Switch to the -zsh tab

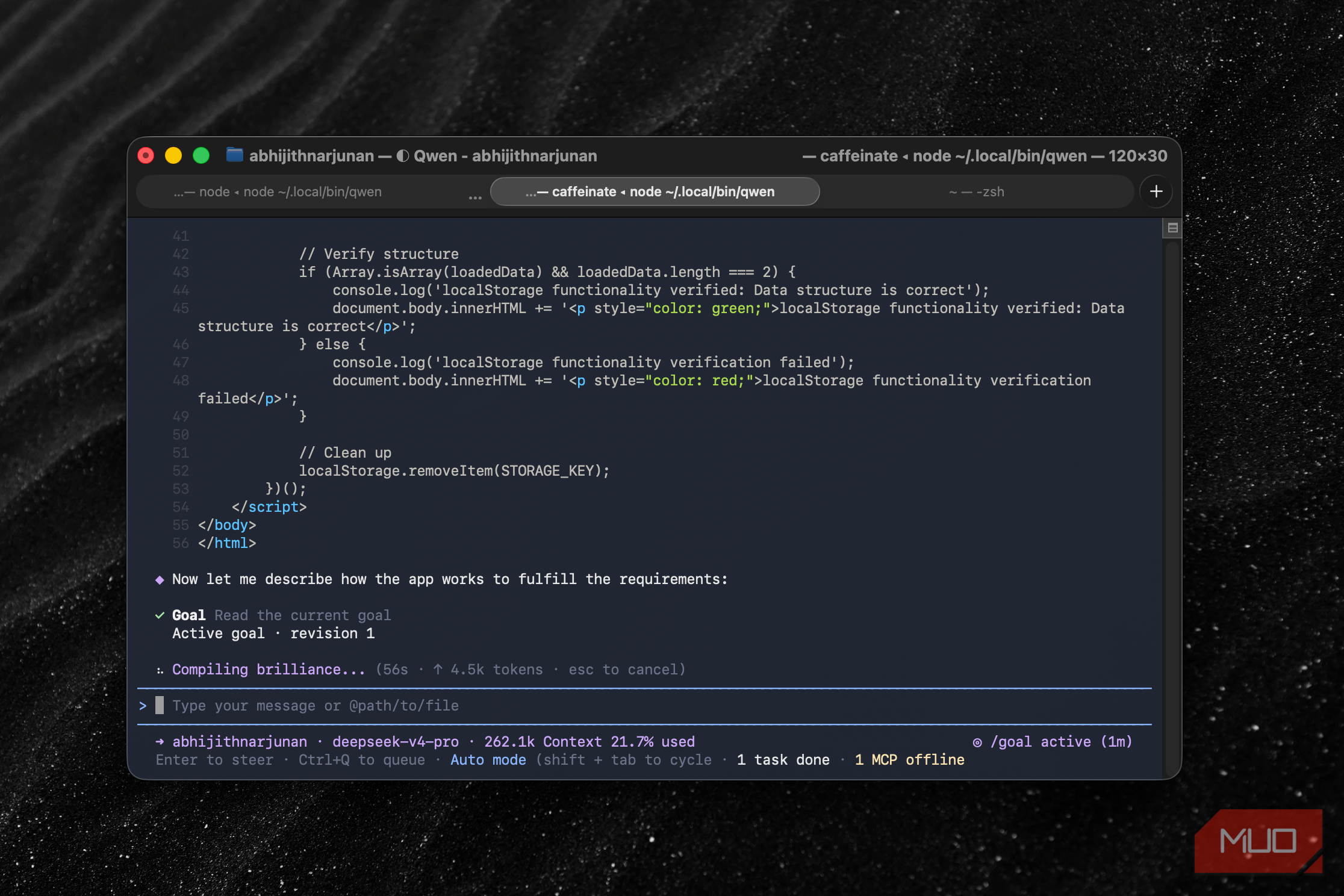977,191
